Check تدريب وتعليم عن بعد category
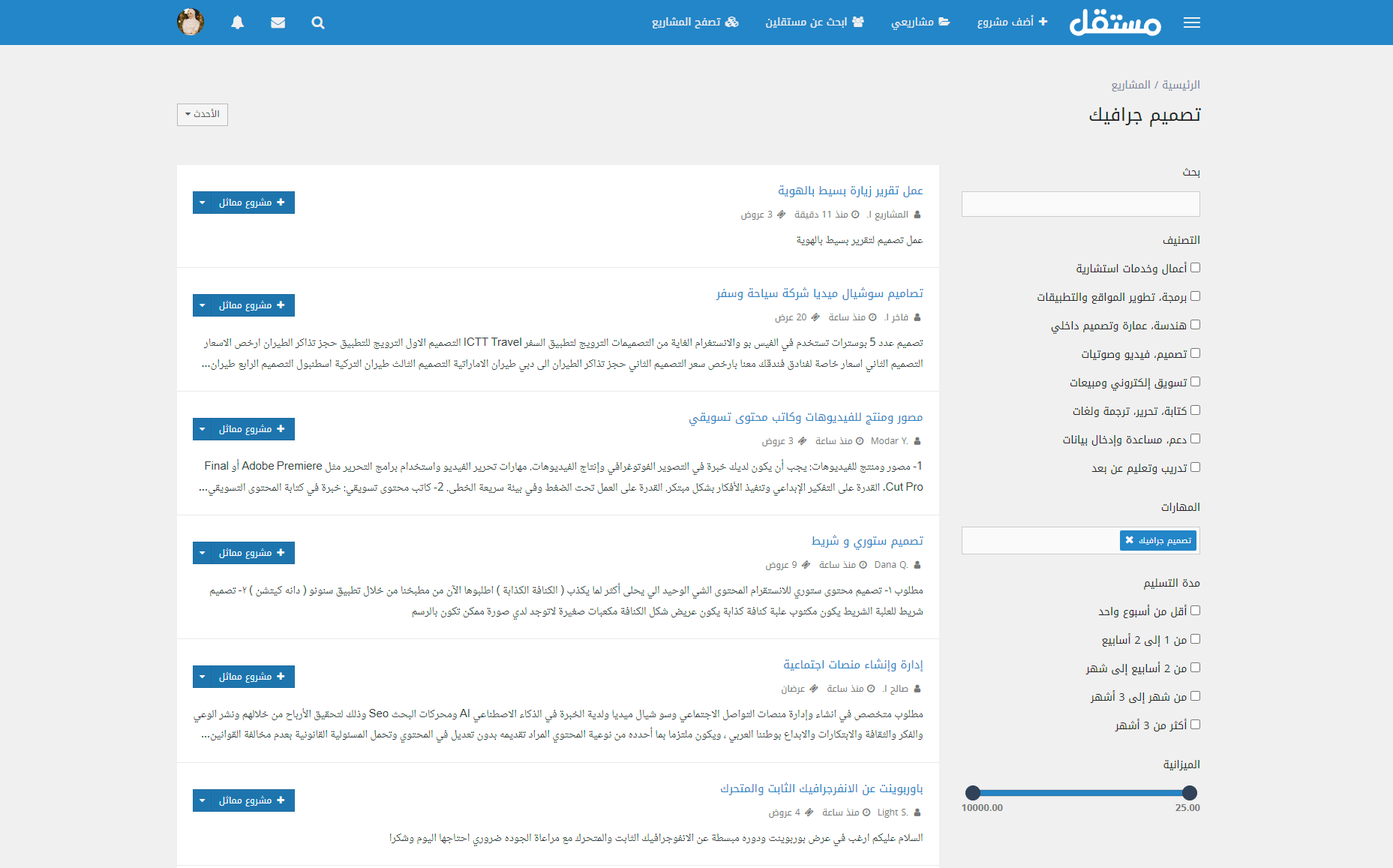1393x868 pixels. (x=1195, y=467)
